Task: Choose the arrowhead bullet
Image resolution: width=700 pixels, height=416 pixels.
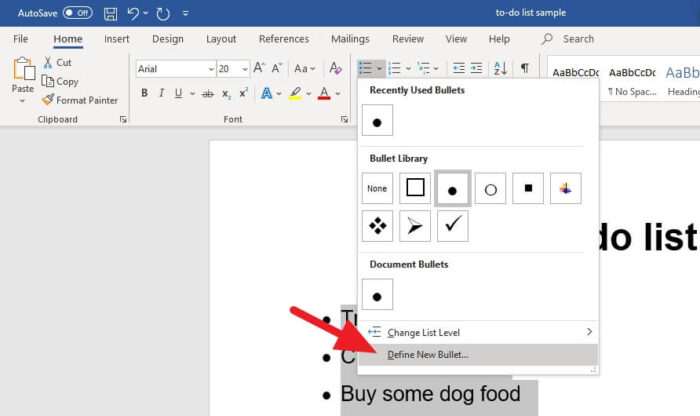Action: pyautogui.click(x=415, y=226)
